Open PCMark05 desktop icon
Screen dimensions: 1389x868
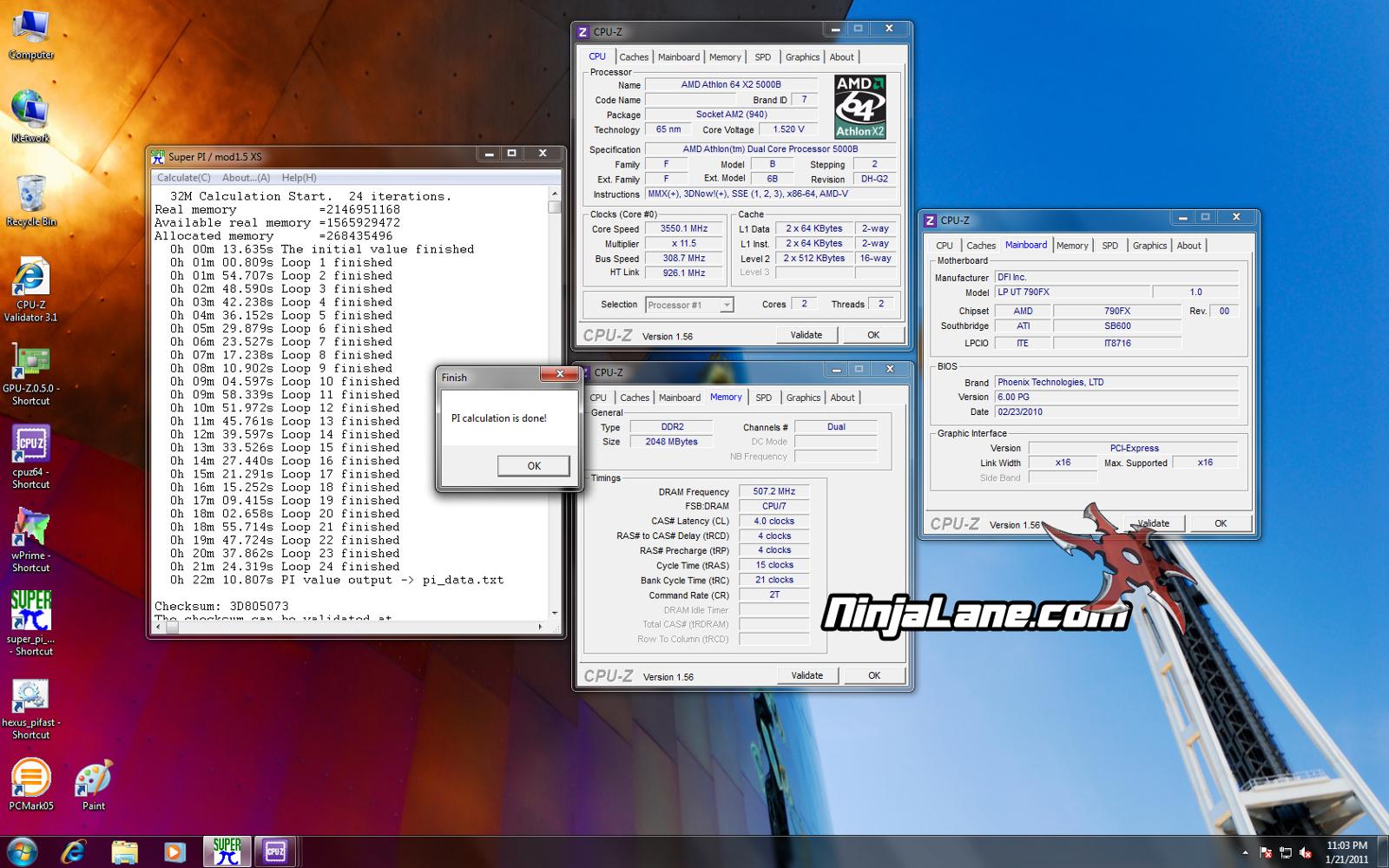click(31, 786)
